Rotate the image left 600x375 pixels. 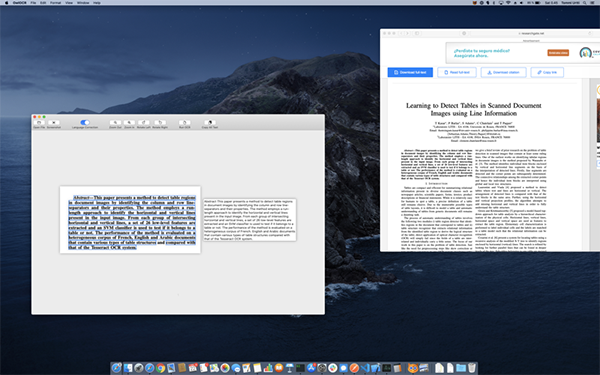click(x=143, y=123)
